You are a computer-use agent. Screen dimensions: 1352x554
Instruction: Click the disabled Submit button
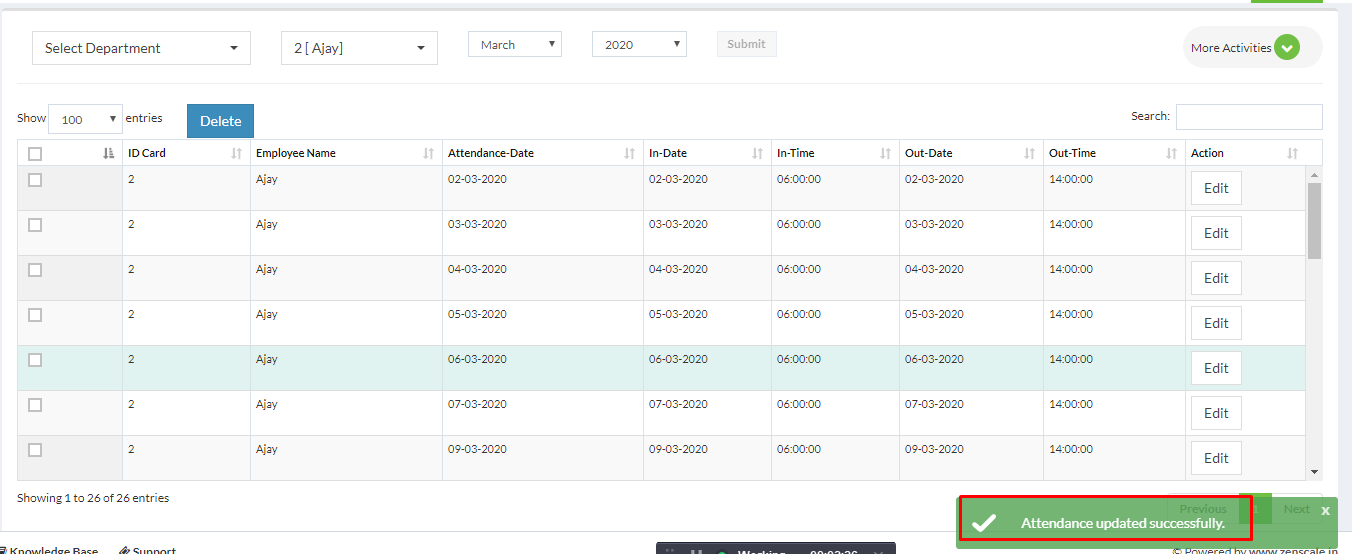746,44
